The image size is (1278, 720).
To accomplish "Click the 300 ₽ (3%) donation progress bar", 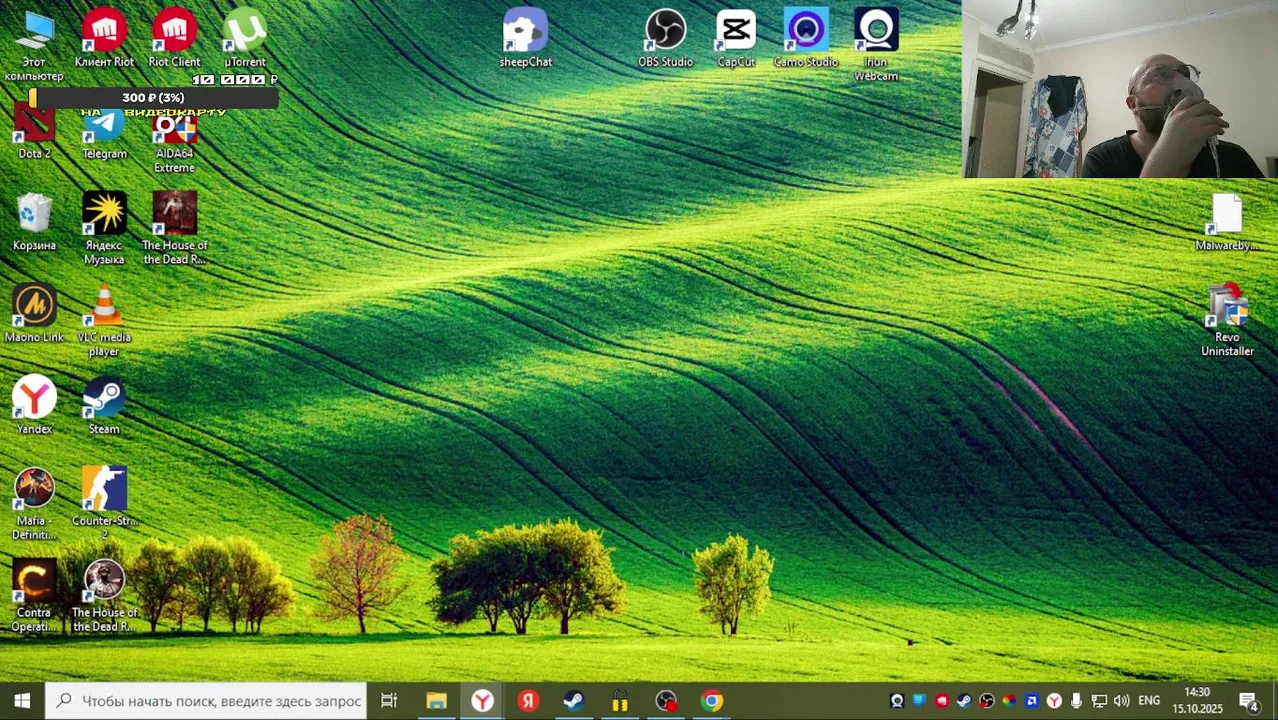I will pos(153,98).
